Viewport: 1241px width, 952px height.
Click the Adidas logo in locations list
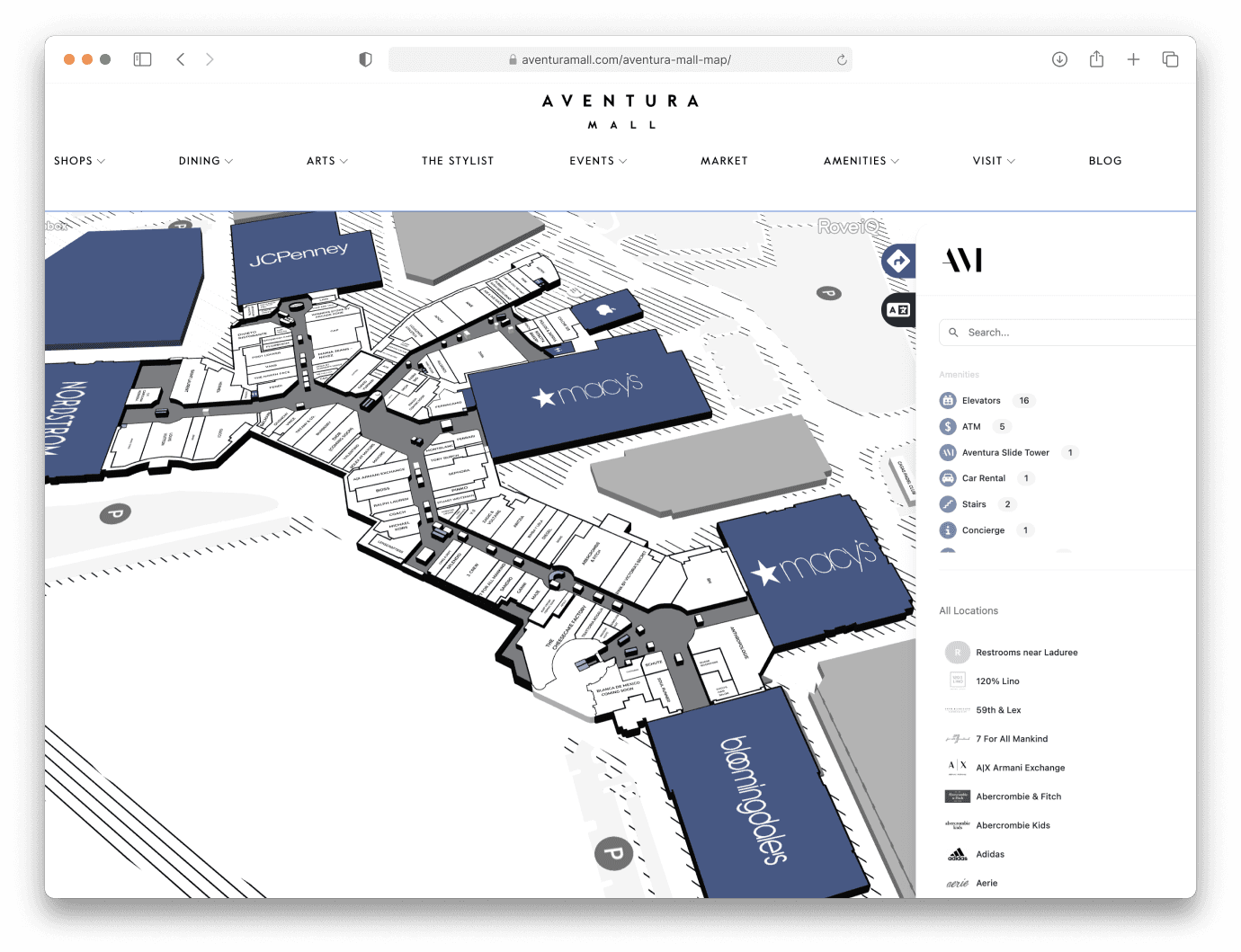(958, 854)
